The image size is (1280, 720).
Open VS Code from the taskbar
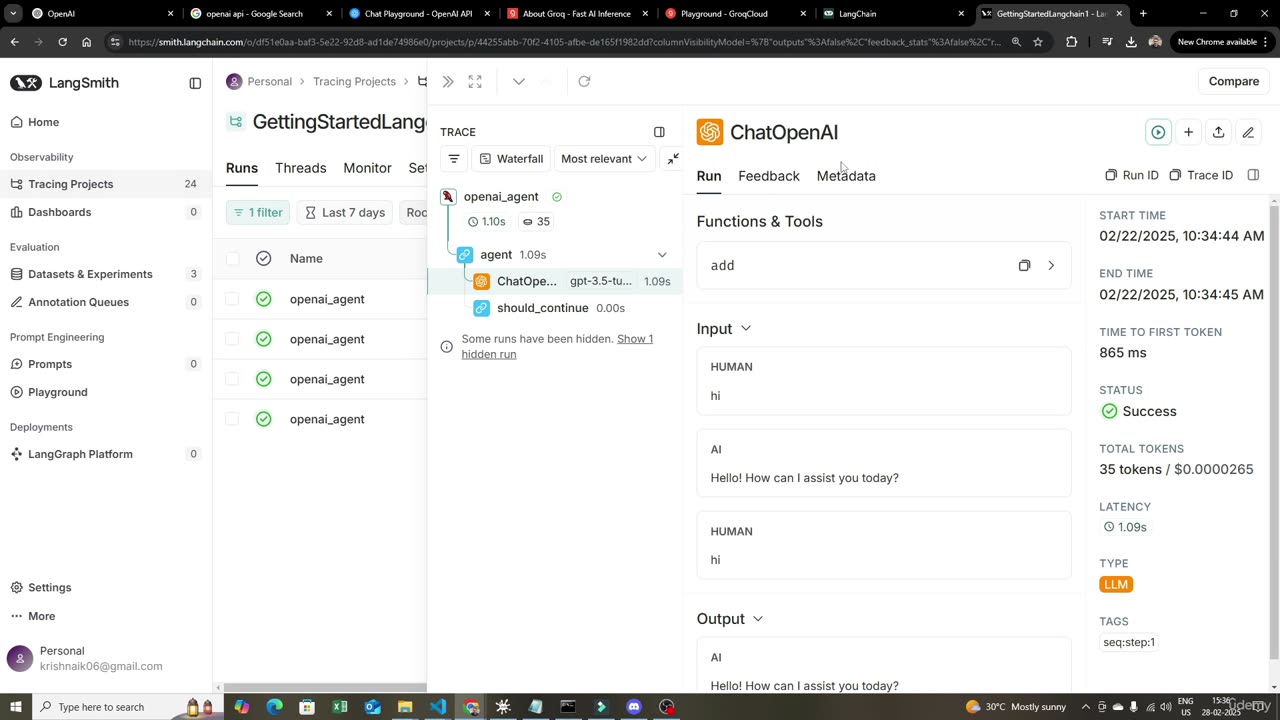click(438, 707)
